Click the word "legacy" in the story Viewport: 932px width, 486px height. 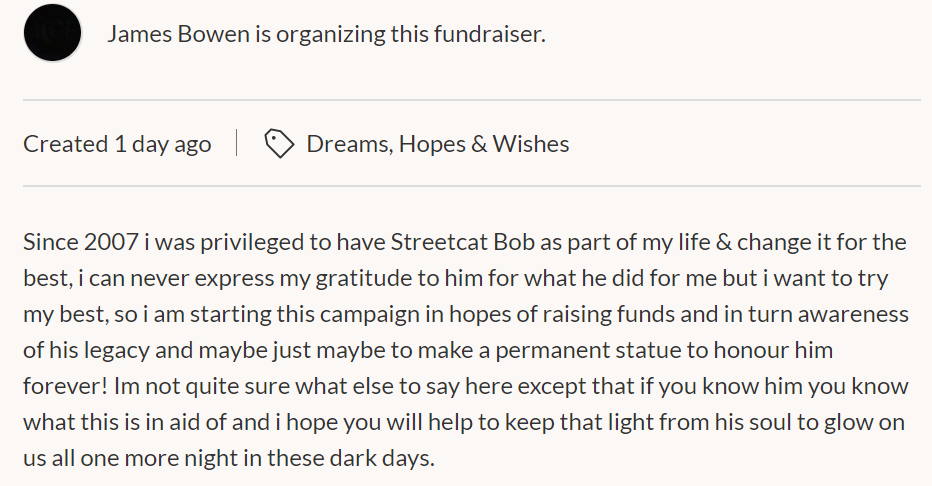(x=116, y=351)
